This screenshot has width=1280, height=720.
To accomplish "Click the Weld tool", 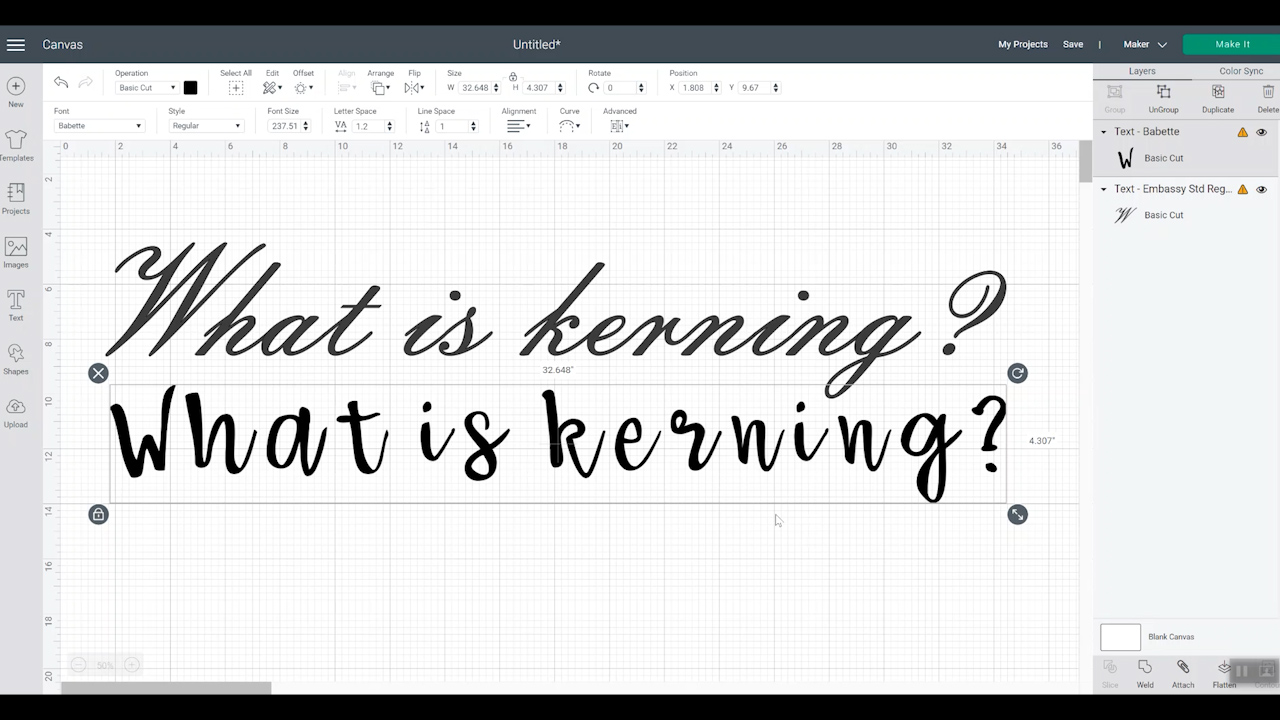I will click(1145, 667).
